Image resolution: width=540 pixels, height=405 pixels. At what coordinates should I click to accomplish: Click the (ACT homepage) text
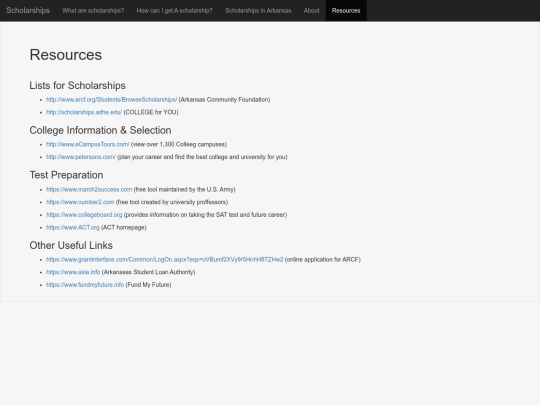tap(124, 228)
